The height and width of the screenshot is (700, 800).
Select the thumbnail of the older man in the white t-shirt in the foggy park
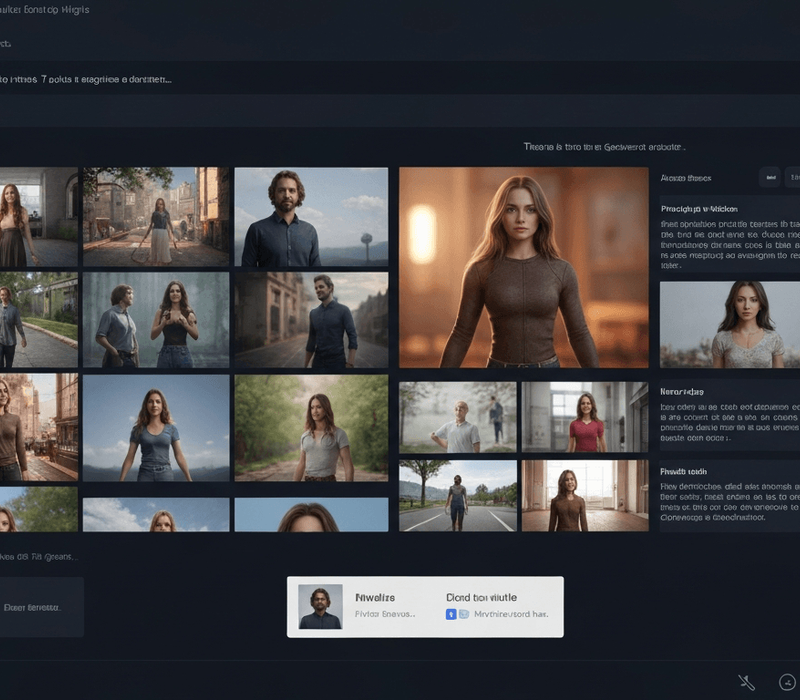458,417
